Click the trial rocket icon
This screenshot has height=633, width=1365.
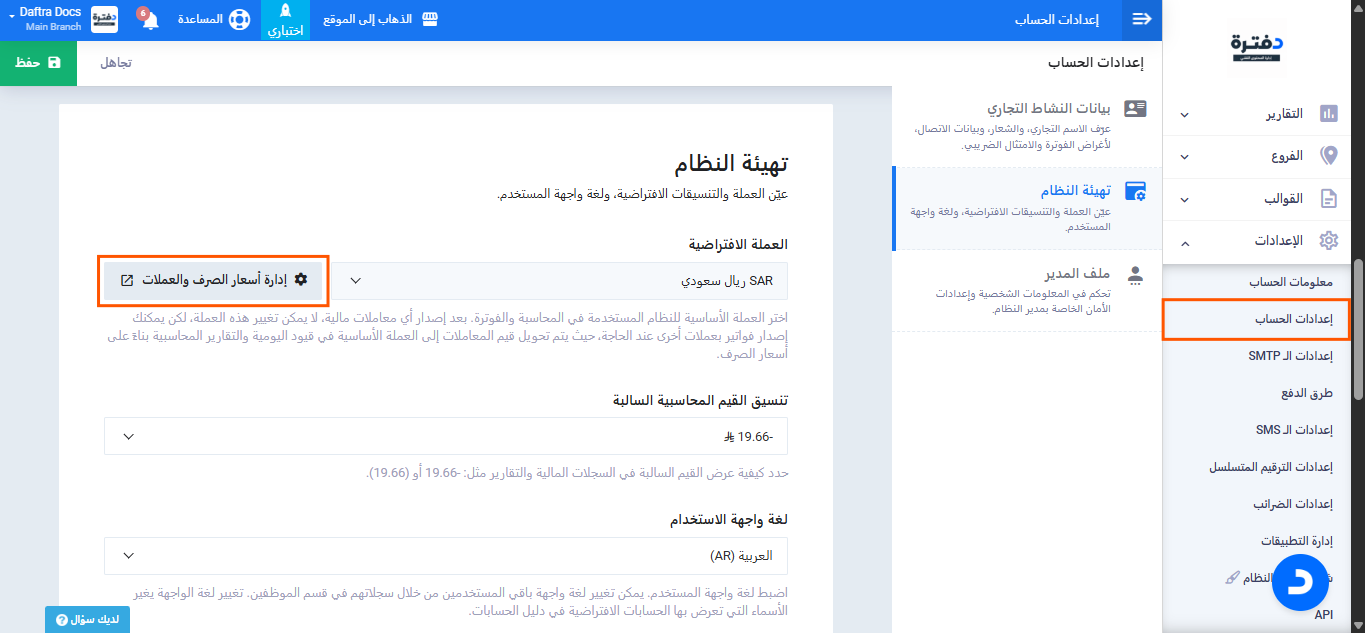(285, 13)
